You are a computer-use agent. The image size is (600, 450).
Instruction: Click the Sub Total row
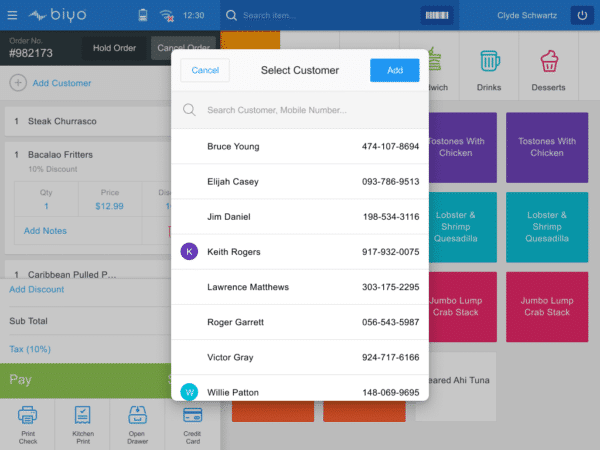(86, 321)
